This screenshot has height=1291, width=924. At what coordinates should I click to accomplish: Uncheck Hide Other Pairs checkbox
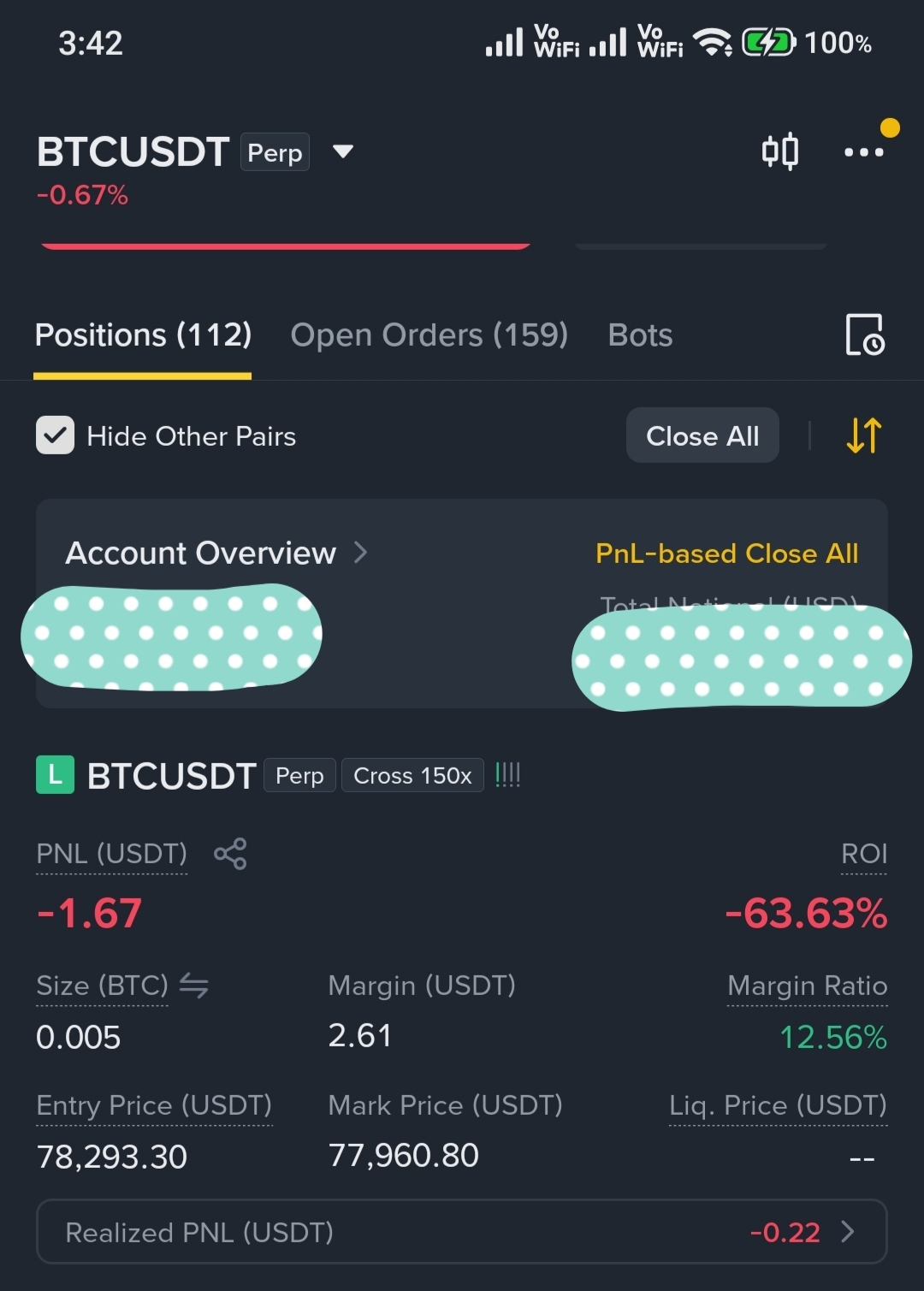55,435
